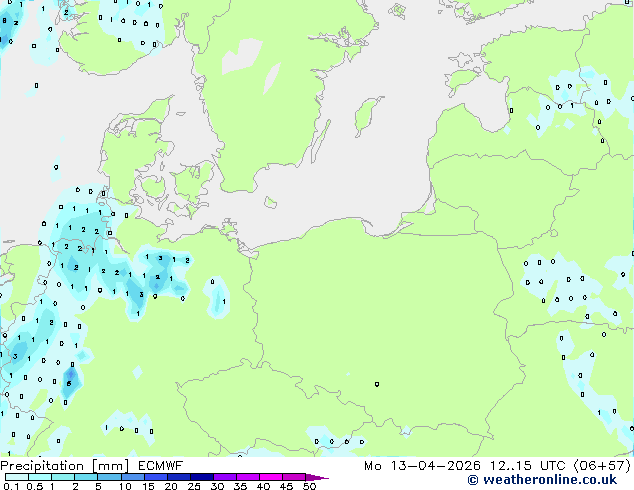Click the '8' precipitation value on the map
The width and height of the screenshot is (634, 490).
point(4,21)
